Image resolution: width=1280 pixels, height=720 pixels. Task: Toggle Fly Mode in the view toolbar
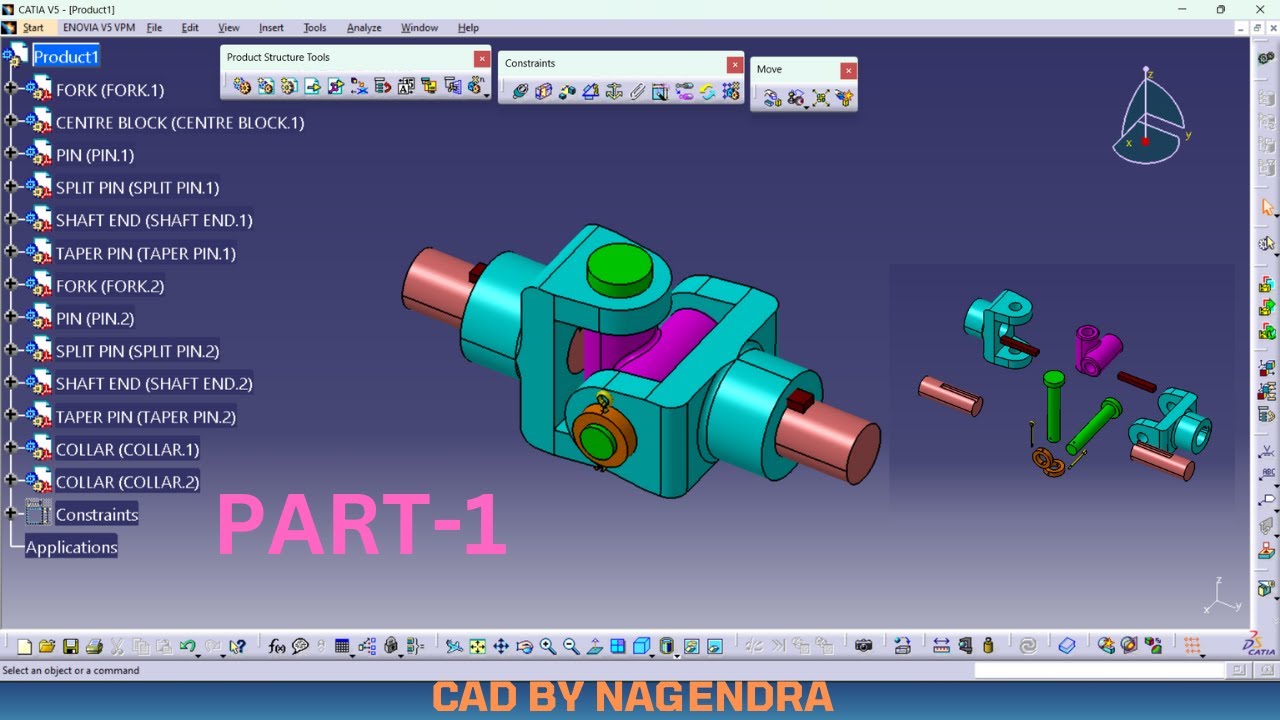coord(454,646)
